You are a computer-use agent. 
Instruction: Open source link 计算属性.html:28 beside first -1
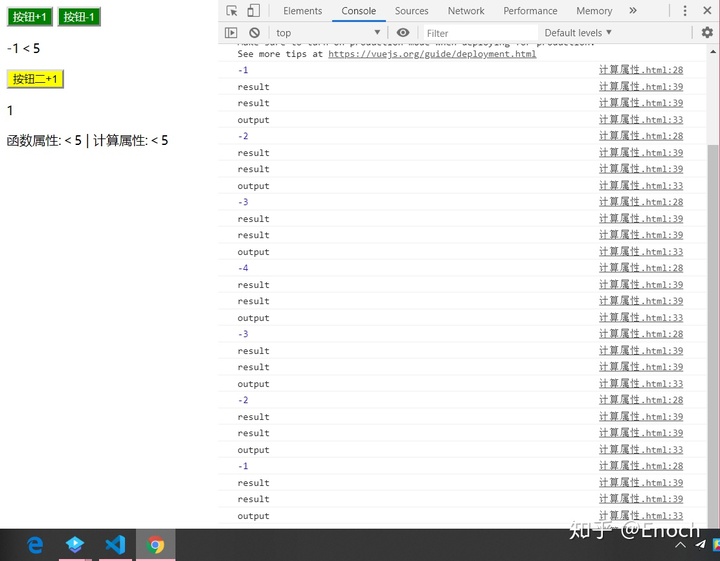click(641, 70)
